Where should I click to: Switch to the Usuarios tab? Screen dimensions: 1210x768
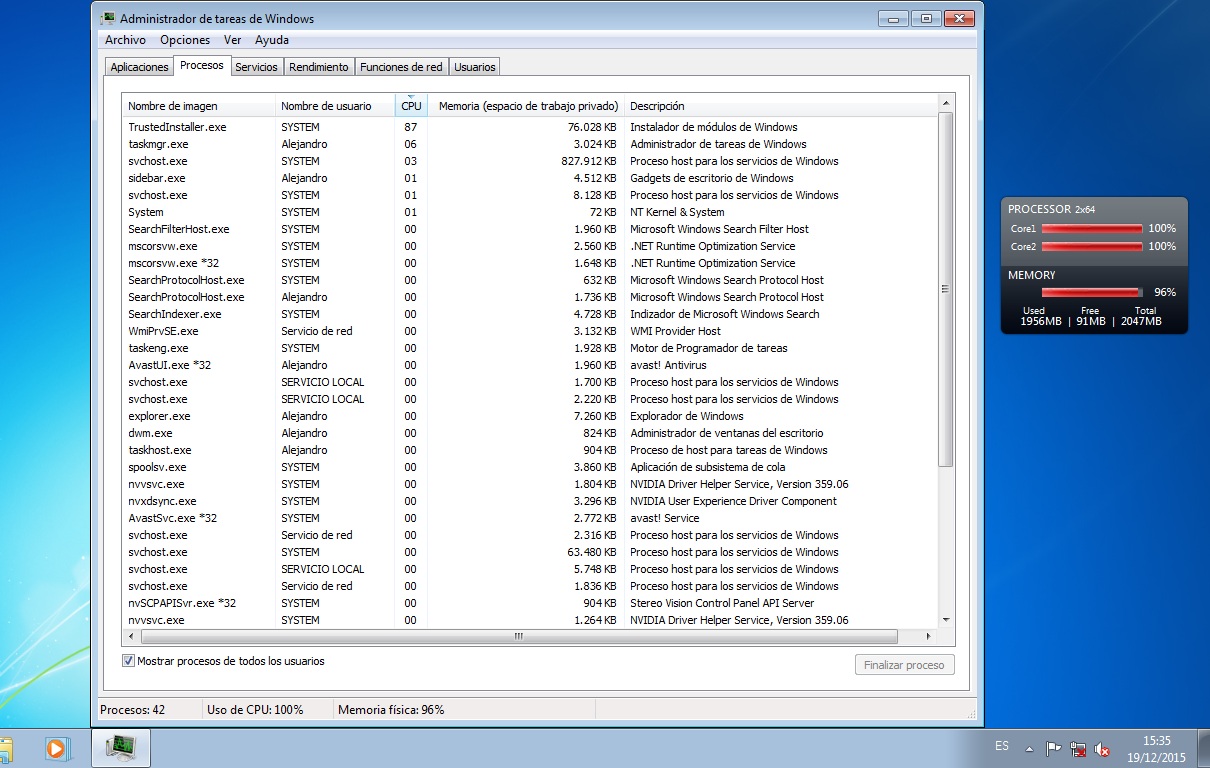474,67
